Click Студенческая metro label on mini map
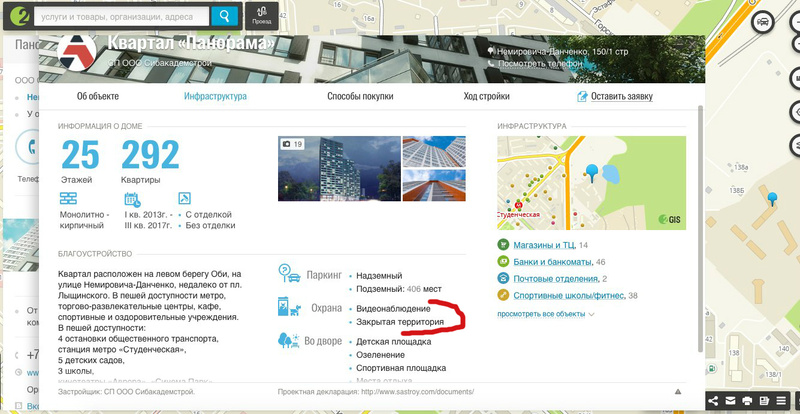 tap(518, 214)
